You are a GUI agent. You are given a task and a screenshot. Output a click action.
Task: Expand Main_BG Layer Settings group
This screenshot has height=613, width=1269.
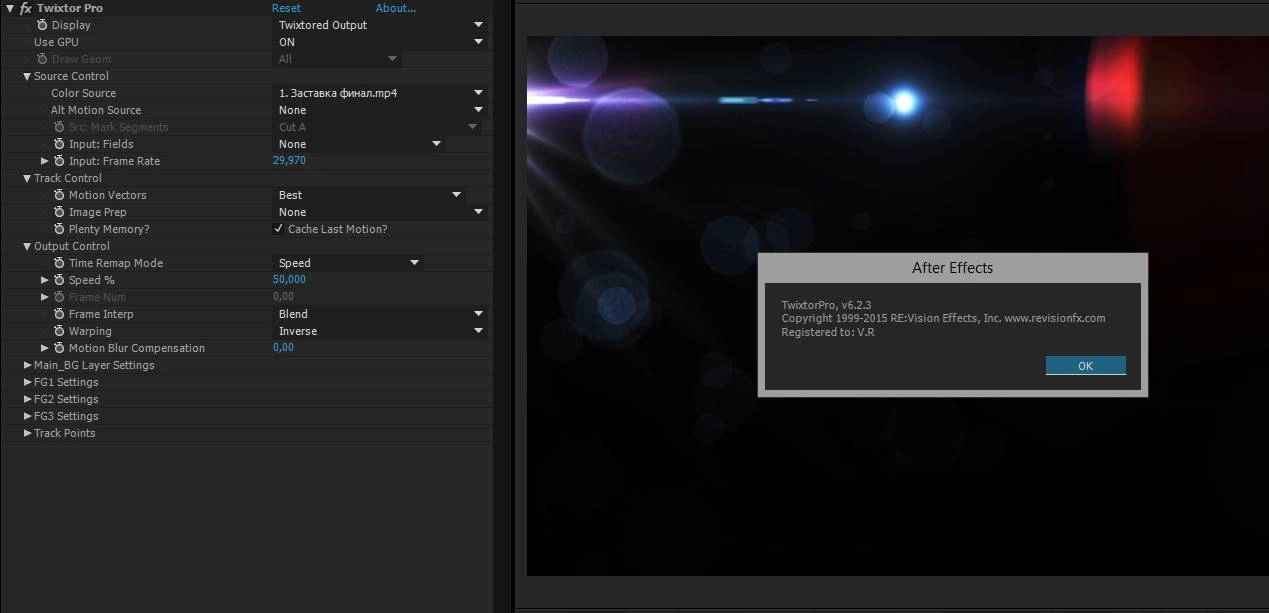click(27, 365)
